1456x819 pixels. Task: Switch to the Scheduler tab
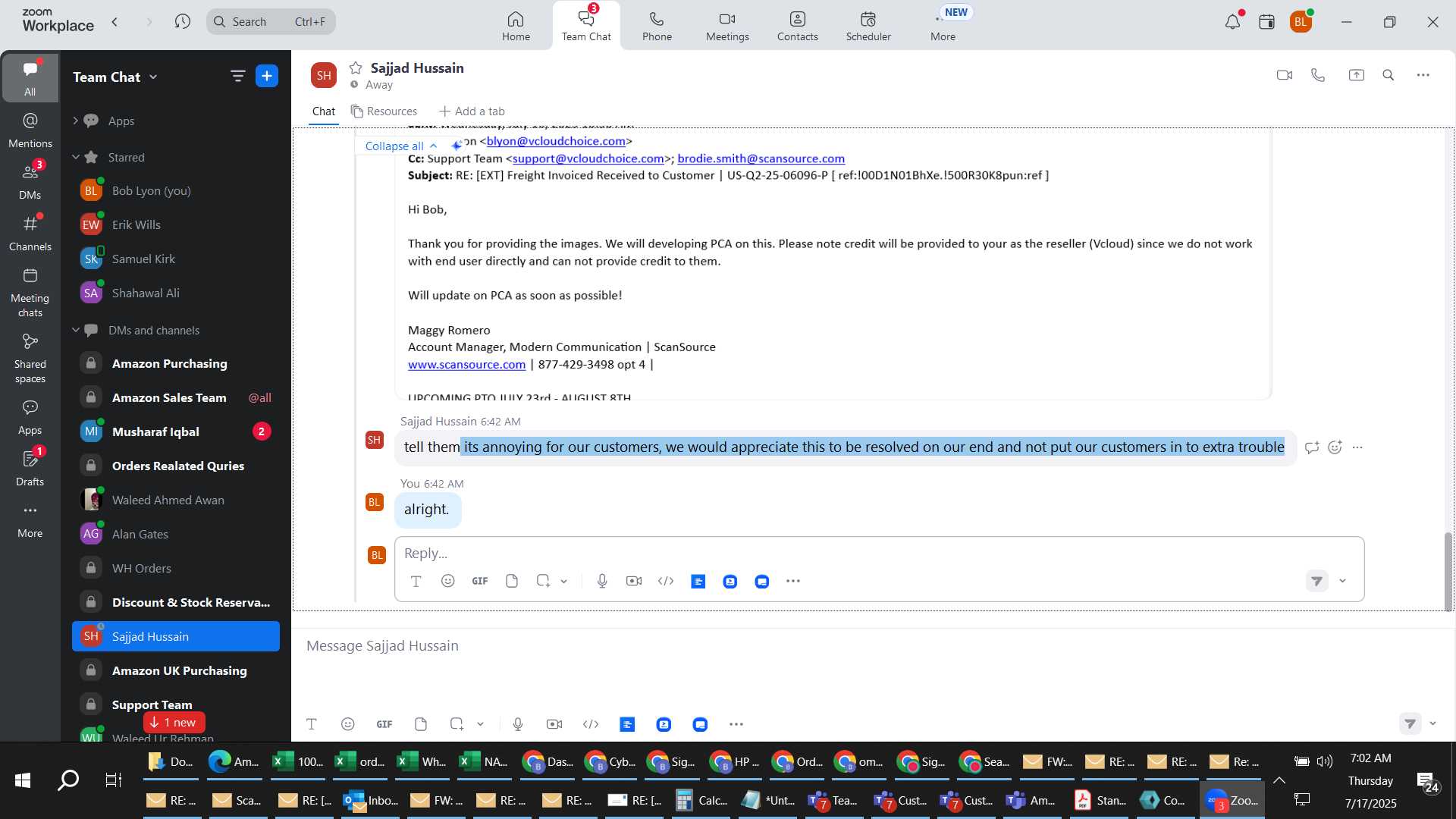(x=868, y=26)
